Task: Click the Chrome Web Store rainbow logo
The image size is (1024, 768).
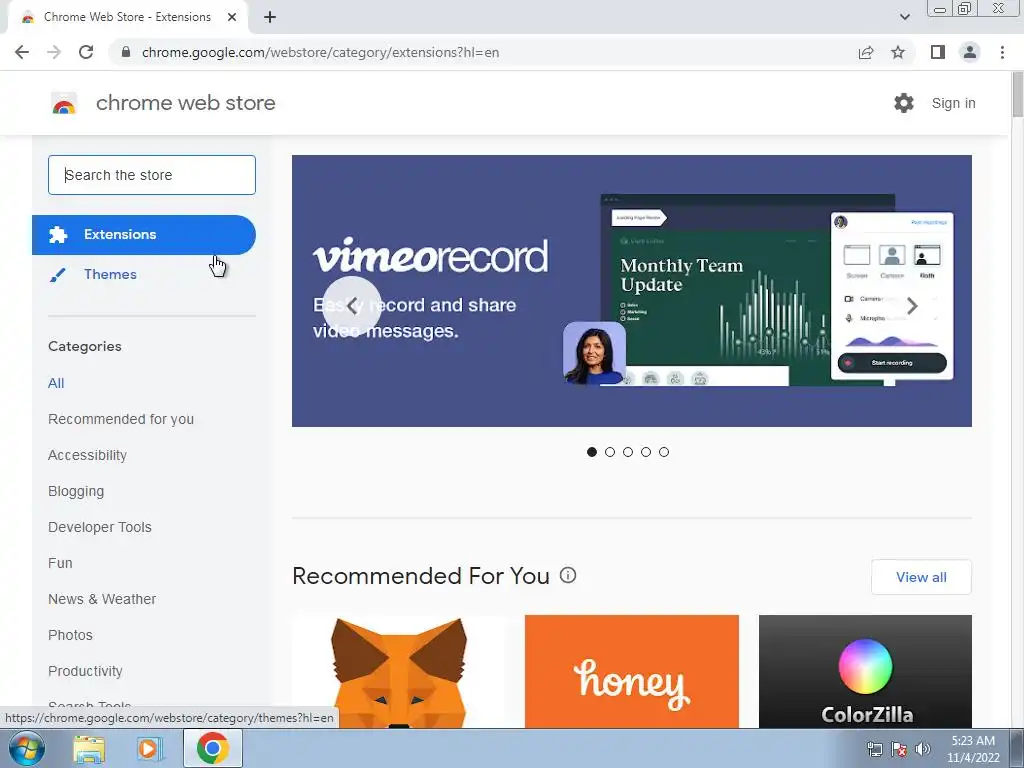Action: coord(64,103)
